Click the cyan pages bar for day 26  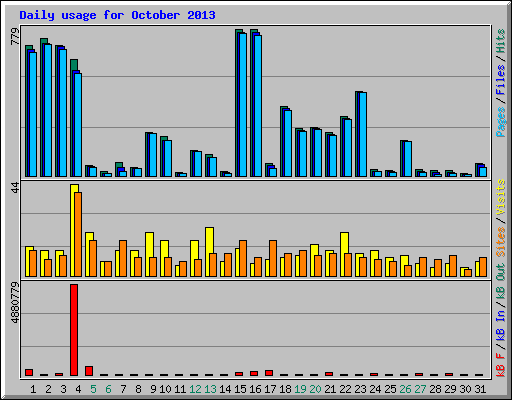pyautogui.click(x=408, y=159)
